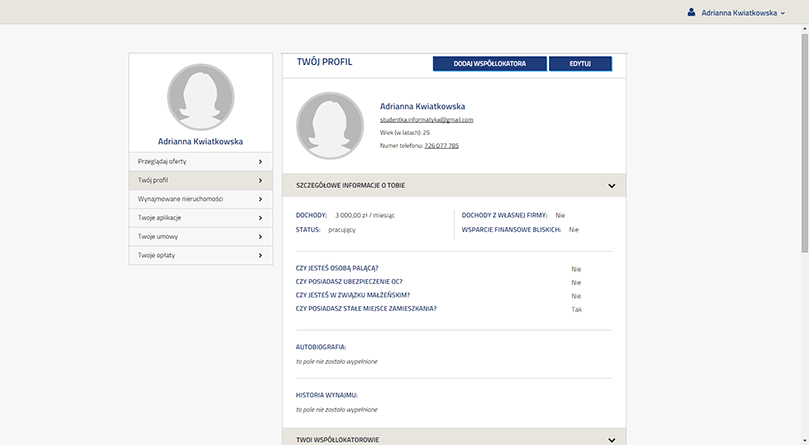This screenshot has width=809, height=445.
Task: Click chevron next to Twoje aplikacje
Action: [x=260, y=218]
